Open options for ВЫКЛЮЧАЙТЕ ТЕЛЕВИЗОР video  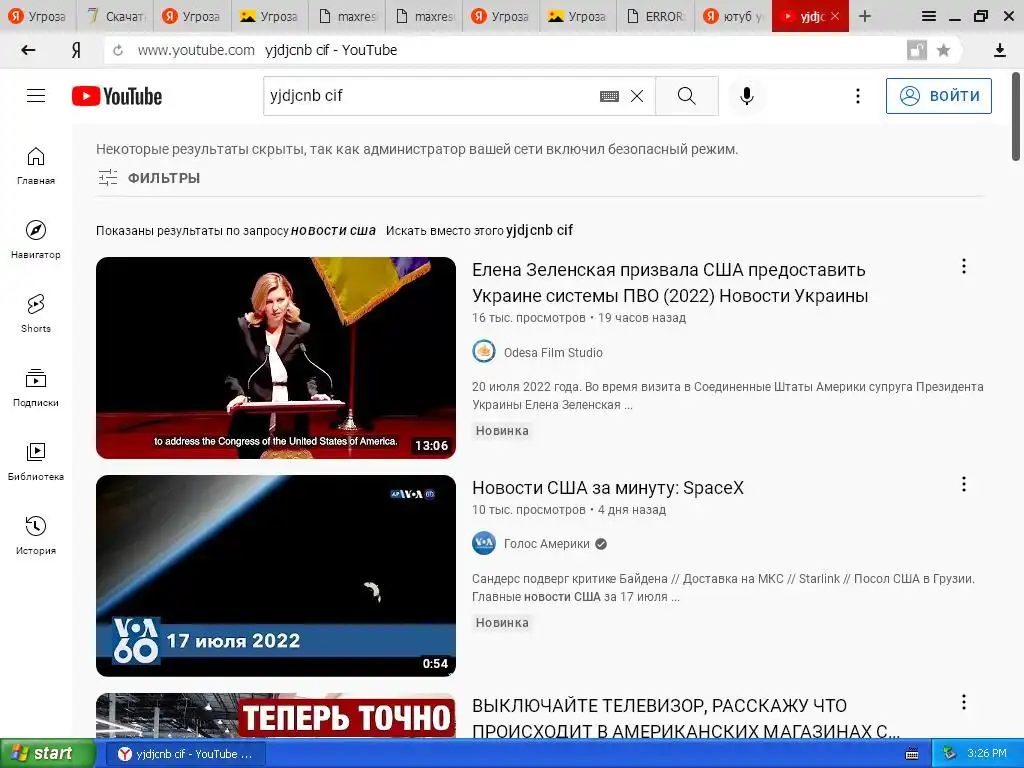[963, 702]
